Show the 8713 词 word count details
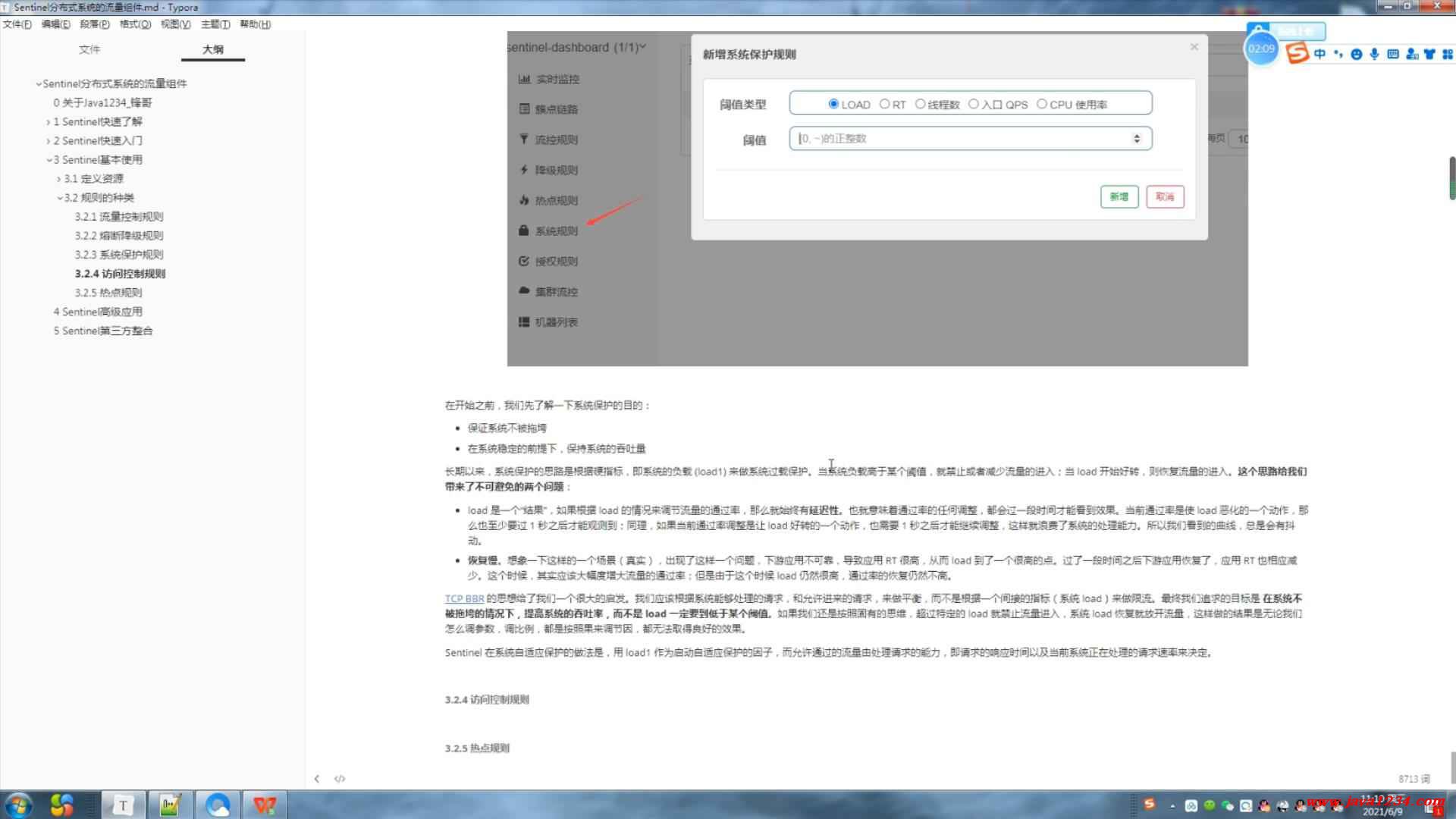Image resolution: width=1456 pixels, height=819 pixels. pyautogui.click(x=1414, y=779)
